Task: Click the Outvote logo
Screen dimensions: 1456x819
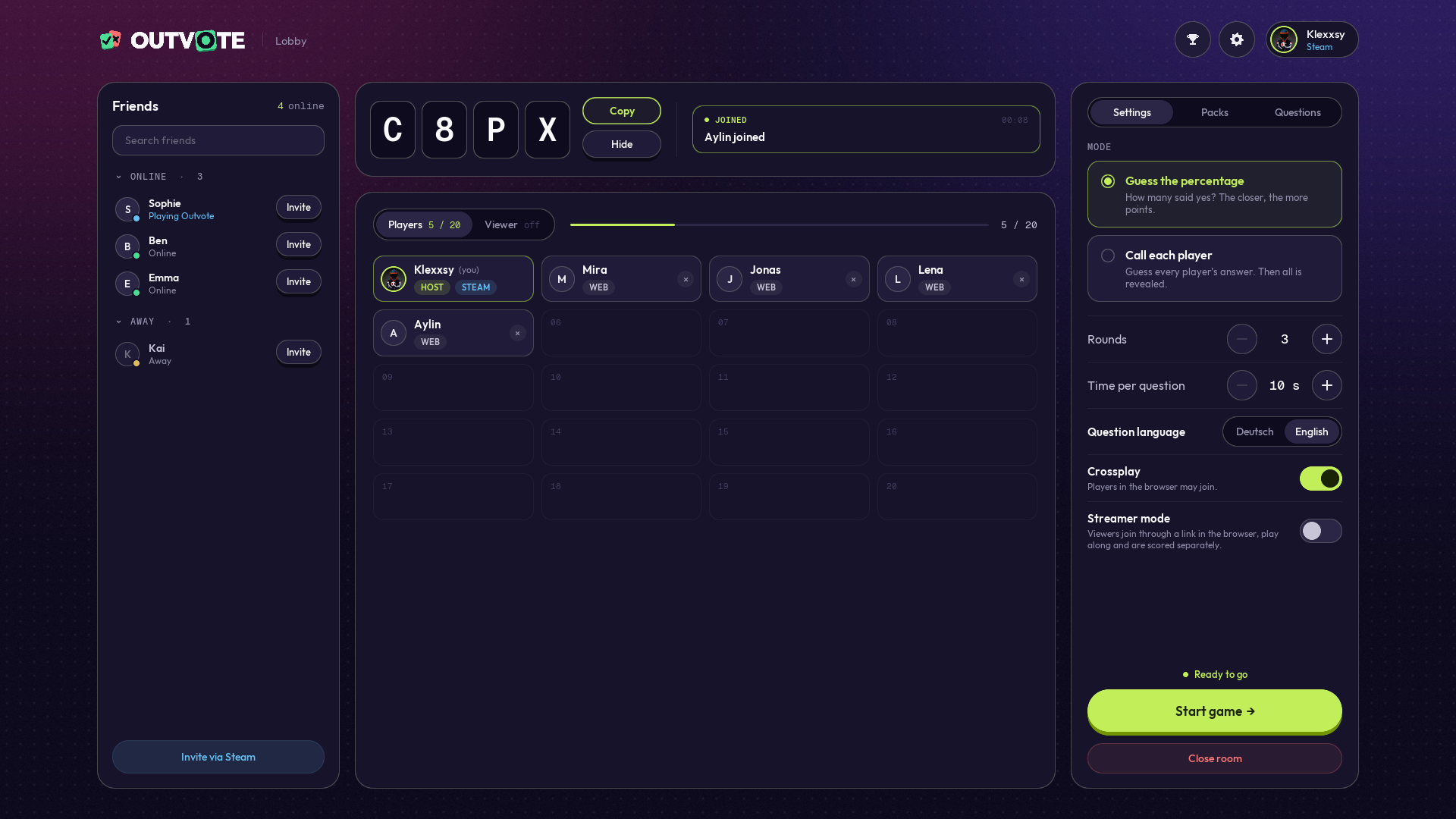Action: coord(173,40)
